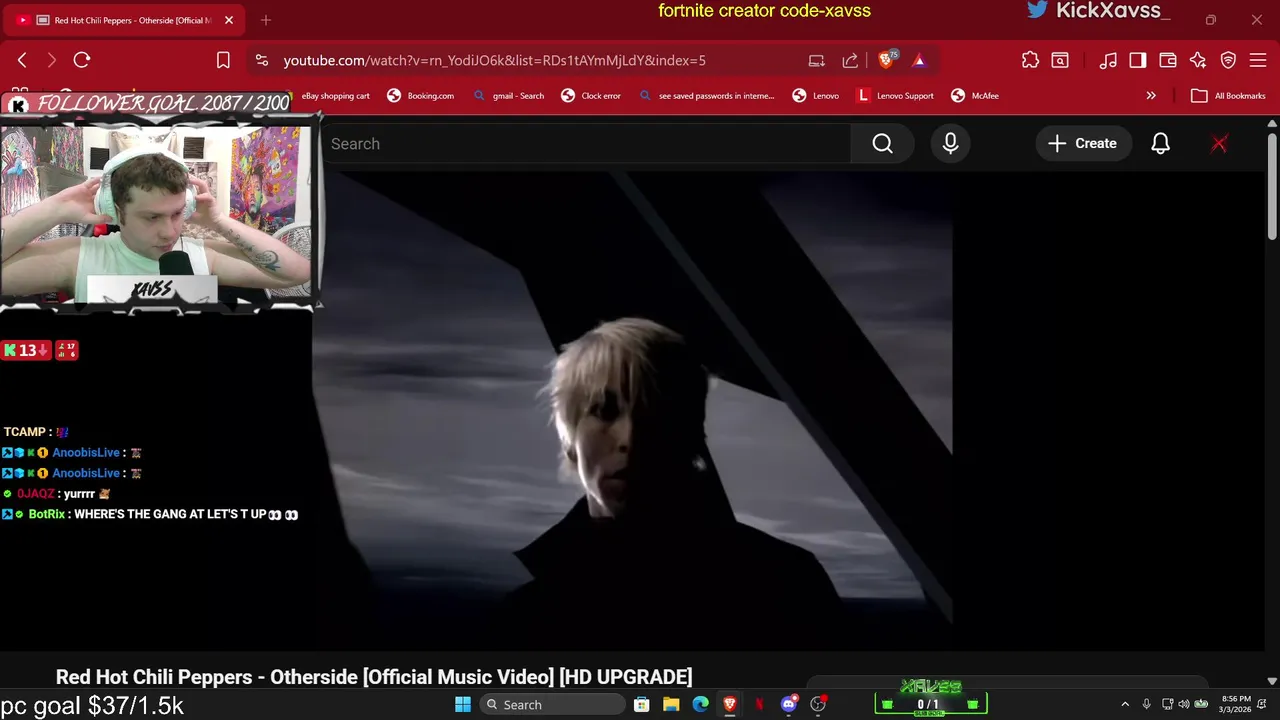The image size is (1280, 720).
Task: Open a new browser tab
Action: pos(266,20)
